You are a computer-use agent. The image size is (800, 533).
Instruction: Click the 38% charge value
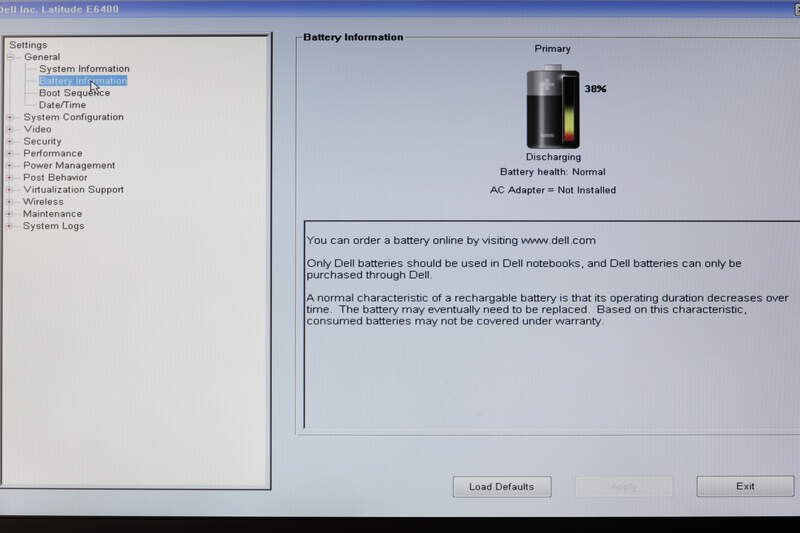click(x=595, y=89)
